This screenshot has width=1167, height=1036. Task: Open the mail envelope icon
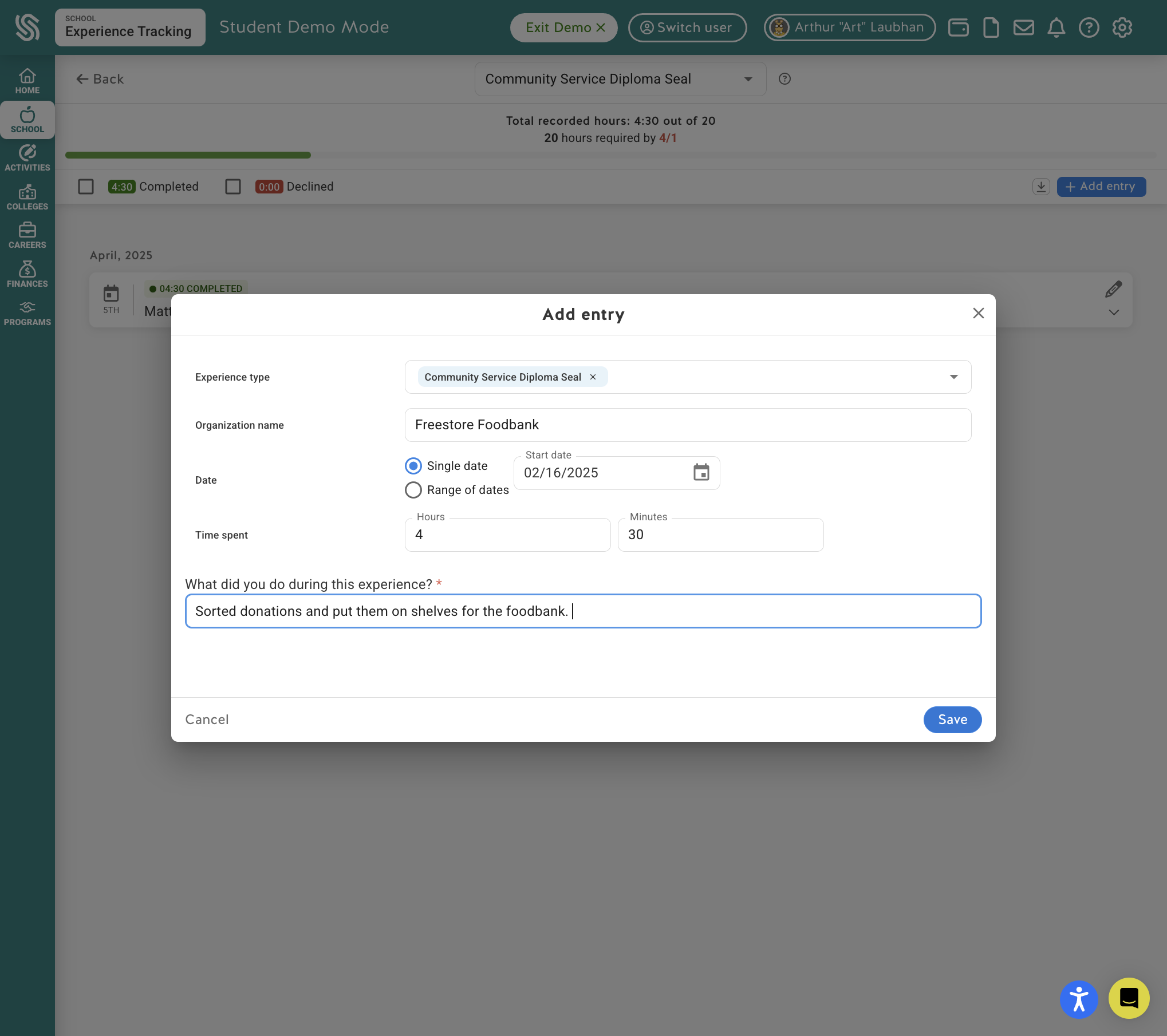(x=1023, y=27)
